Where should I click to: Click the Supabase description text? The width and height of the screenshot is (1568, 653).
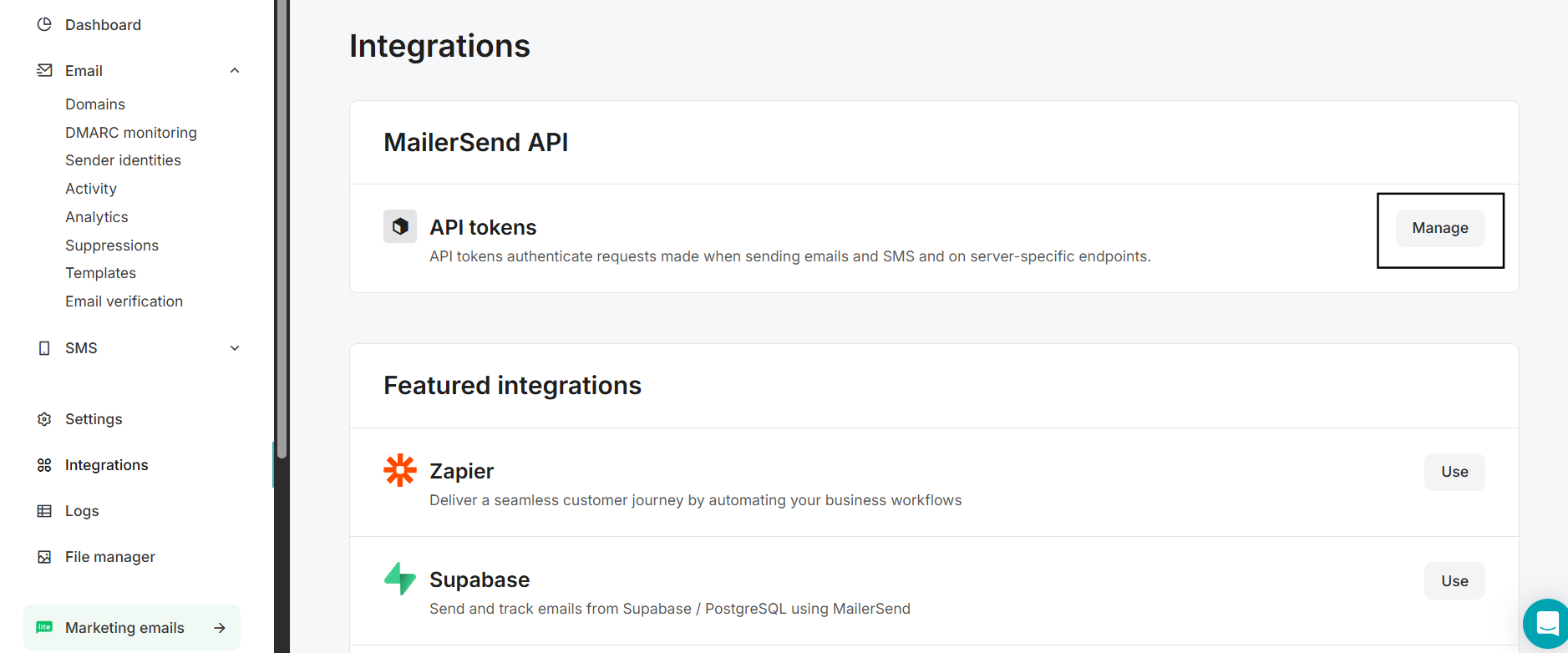[x=670, y=609]
